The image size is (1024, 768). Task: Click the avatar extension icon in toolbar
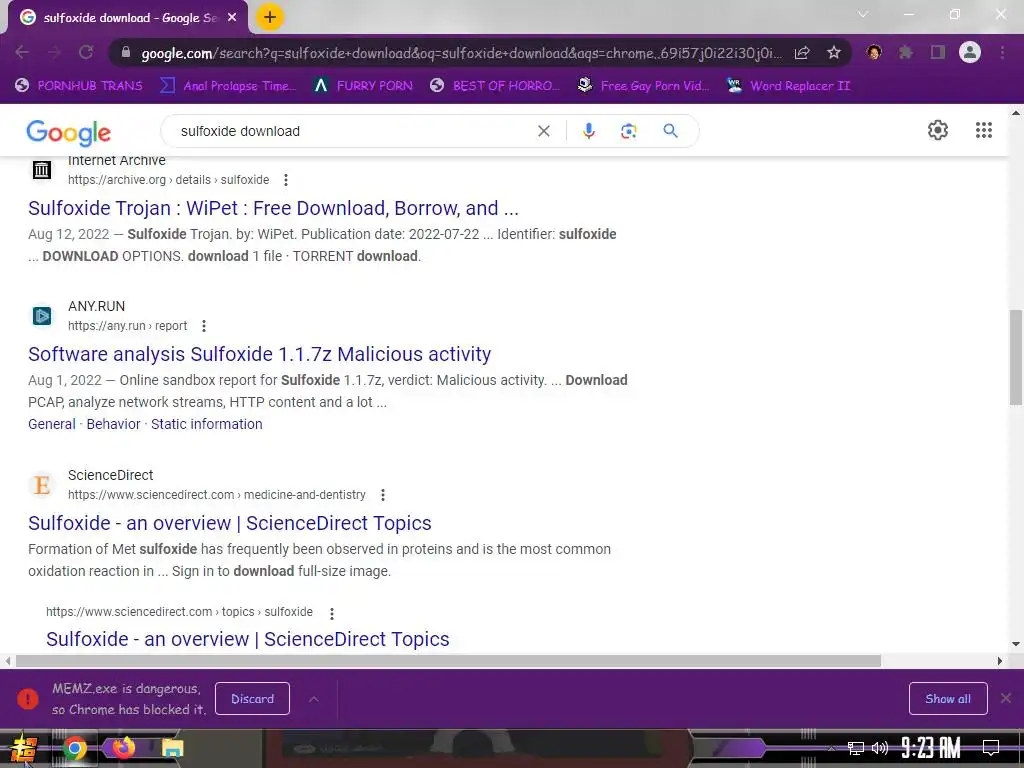coord(874,52)
